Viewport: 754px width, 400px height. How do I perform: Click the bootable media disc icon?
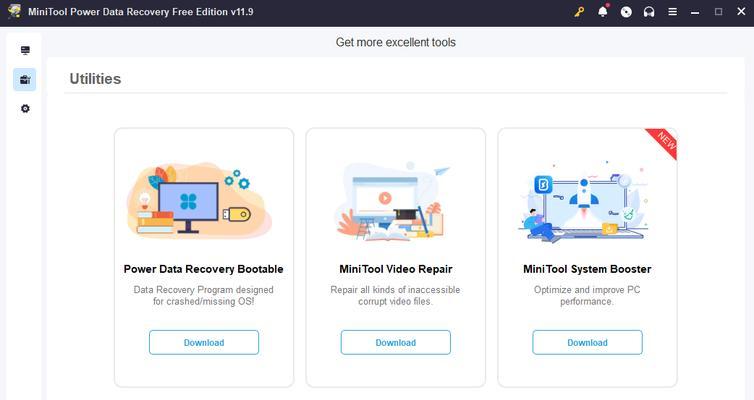tap(626, 12)
